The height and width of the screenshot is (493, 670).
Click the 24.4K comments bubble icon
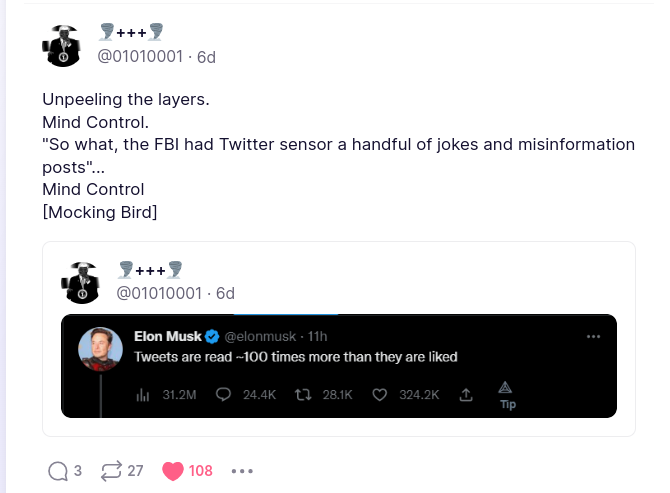(223, 395)
